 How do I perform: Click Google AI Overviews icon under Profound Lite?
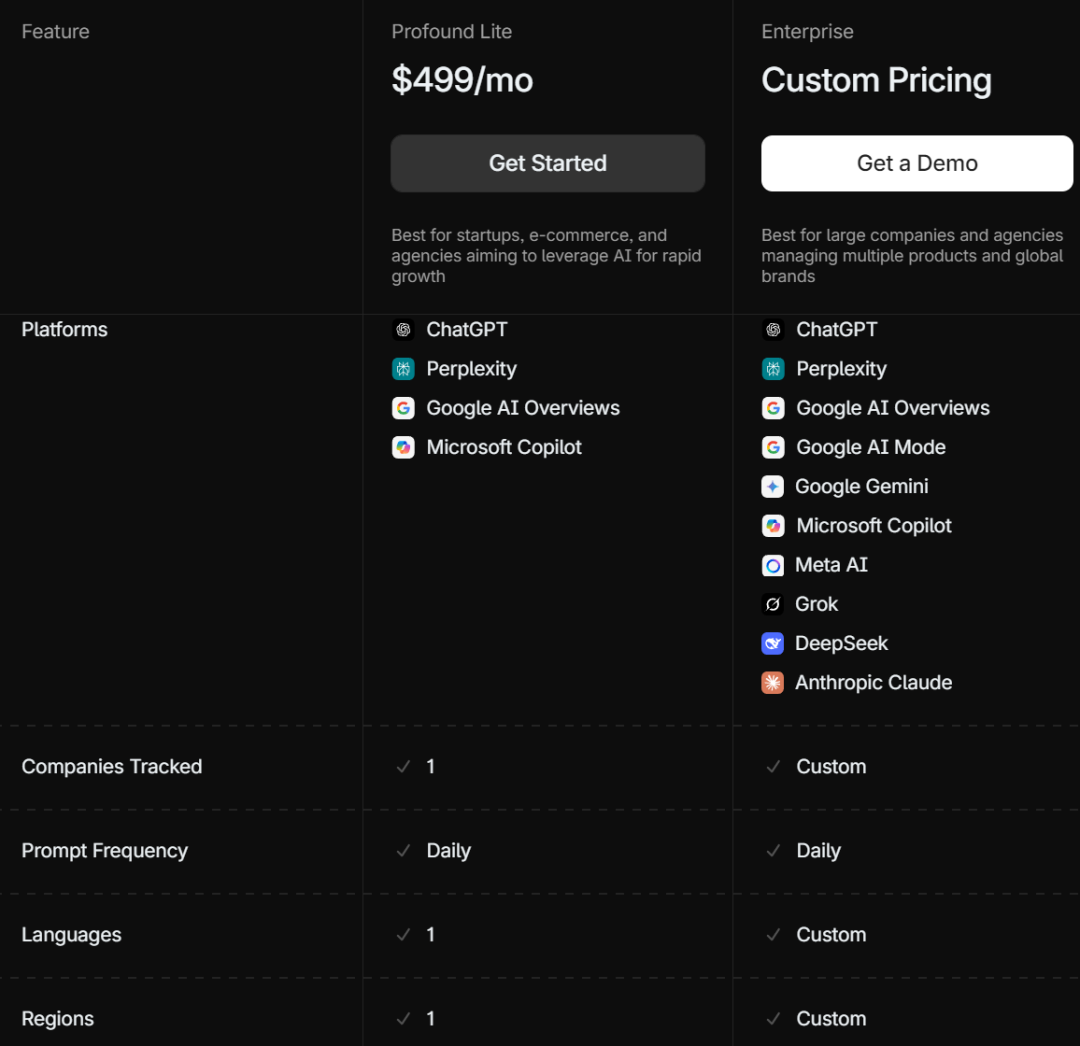pos(403,408)
